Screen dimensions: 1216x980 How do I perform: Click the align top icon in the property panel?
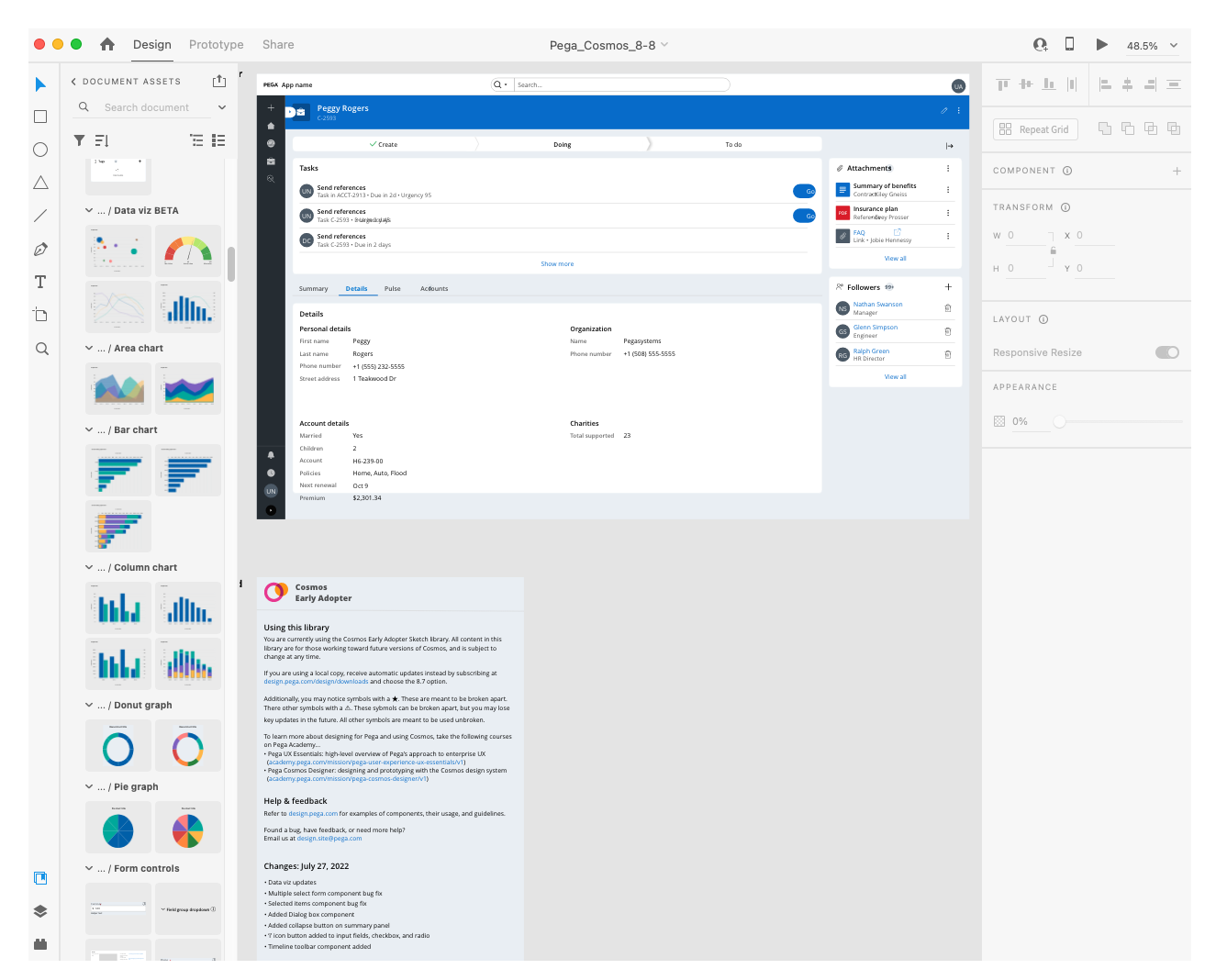[x=1002, y=84]
